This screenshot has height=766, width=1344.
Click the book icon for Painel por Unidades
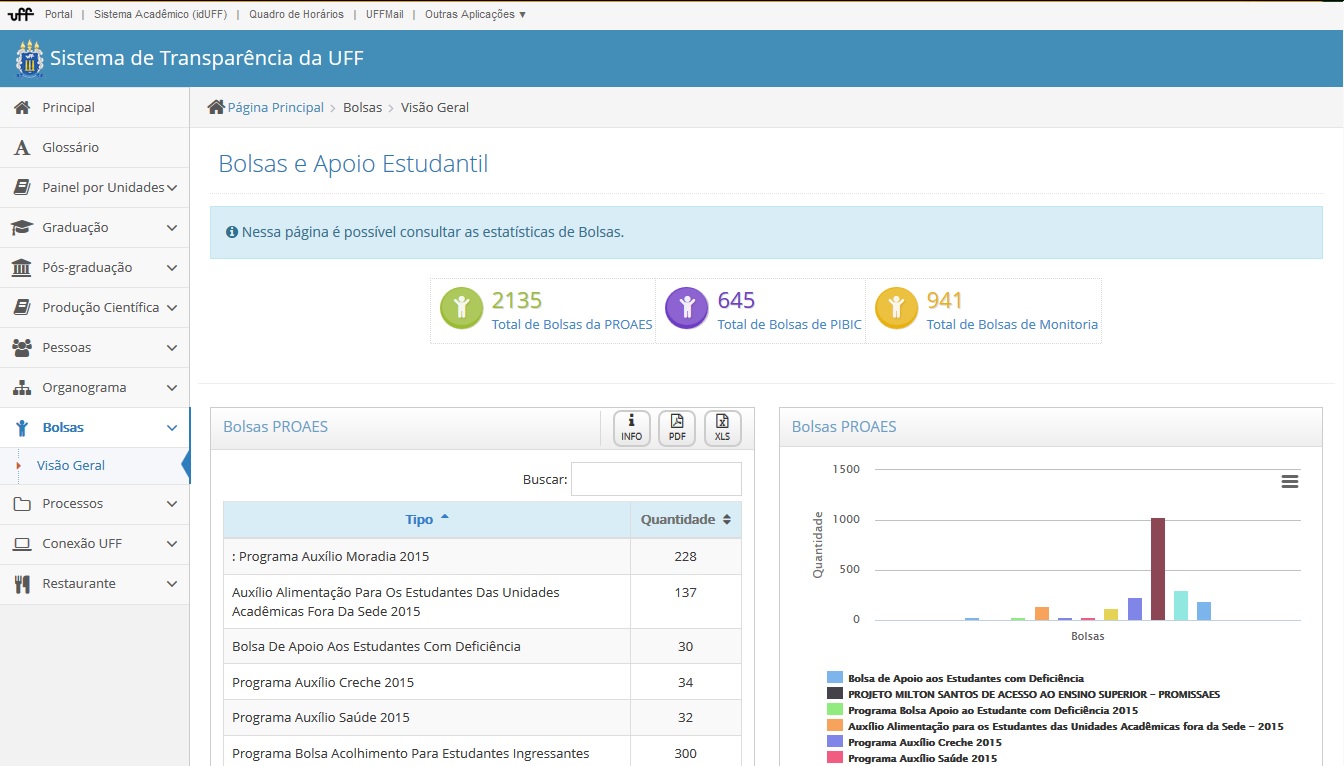22,188
